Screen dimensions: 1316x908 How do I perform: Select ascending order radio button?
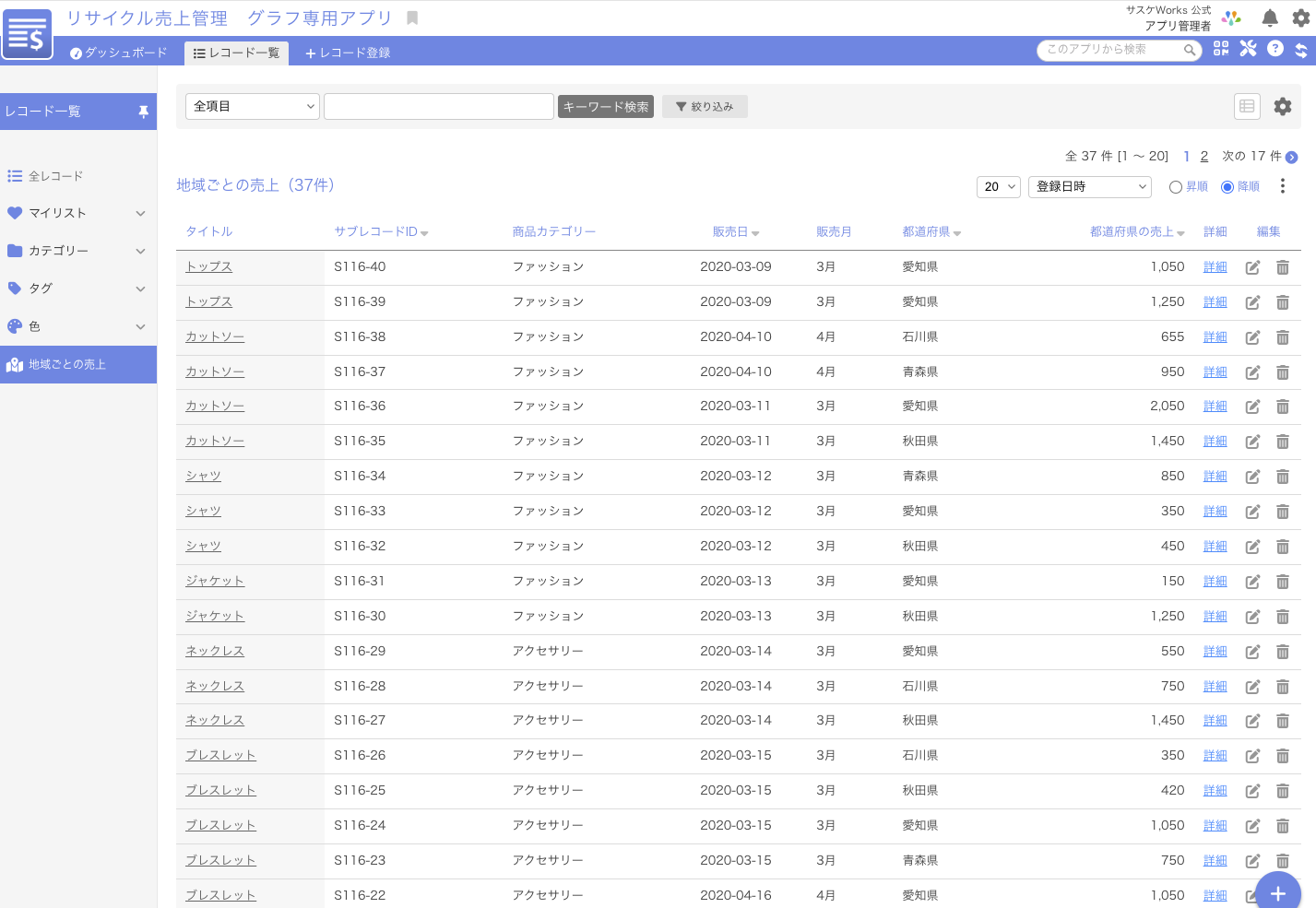coord(1176,187)
